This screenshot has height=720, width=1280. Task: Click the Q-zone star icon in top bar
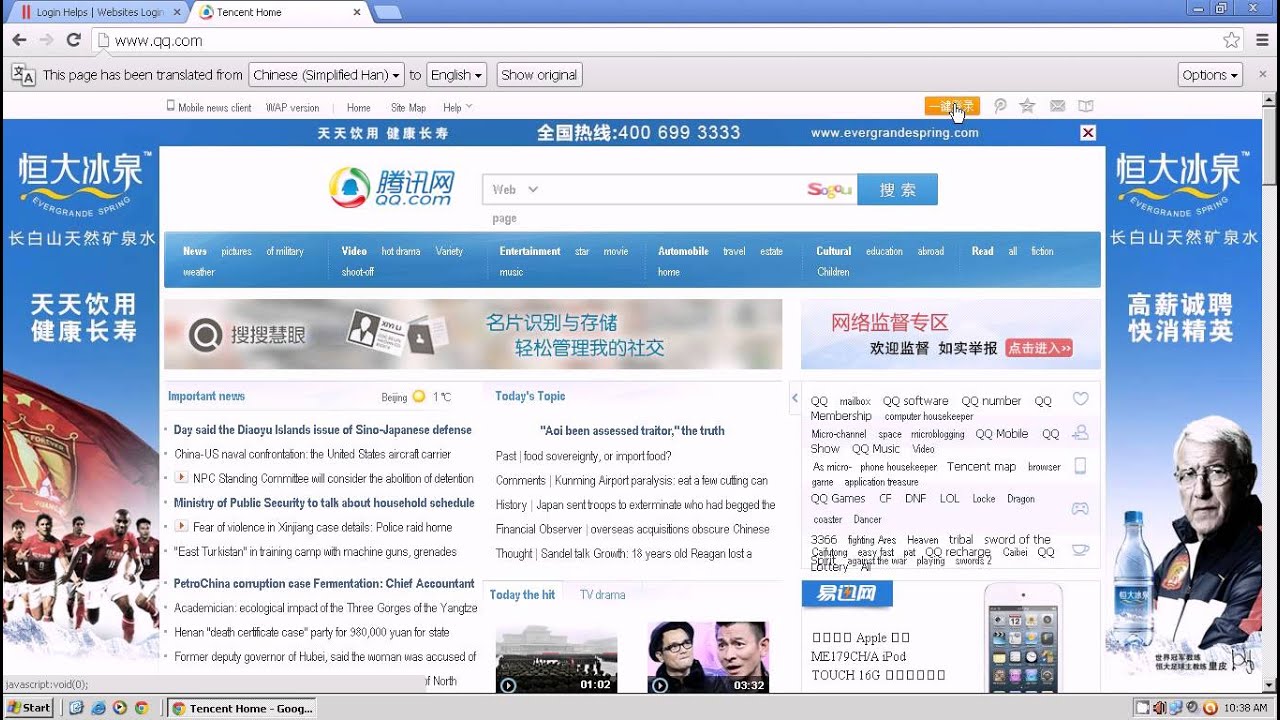[x=1027, y=106]
